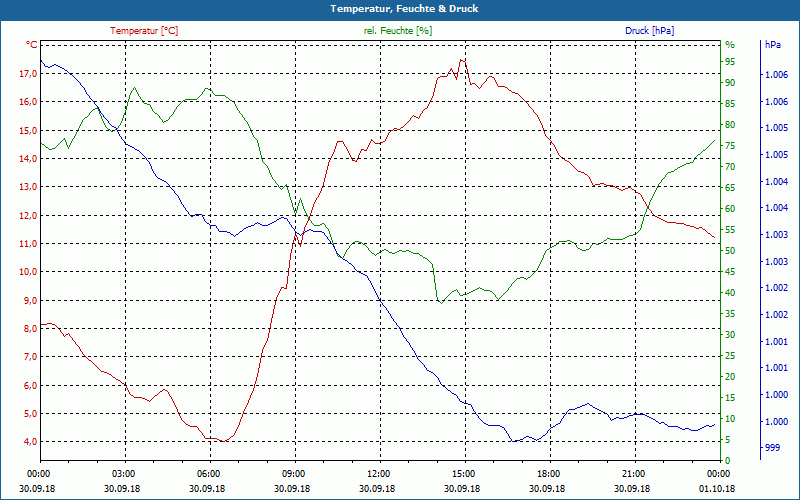800x500 pixels.
Task: Click the '09:00' time axis label
Action: pyautogui.click(x=295, y=473)
